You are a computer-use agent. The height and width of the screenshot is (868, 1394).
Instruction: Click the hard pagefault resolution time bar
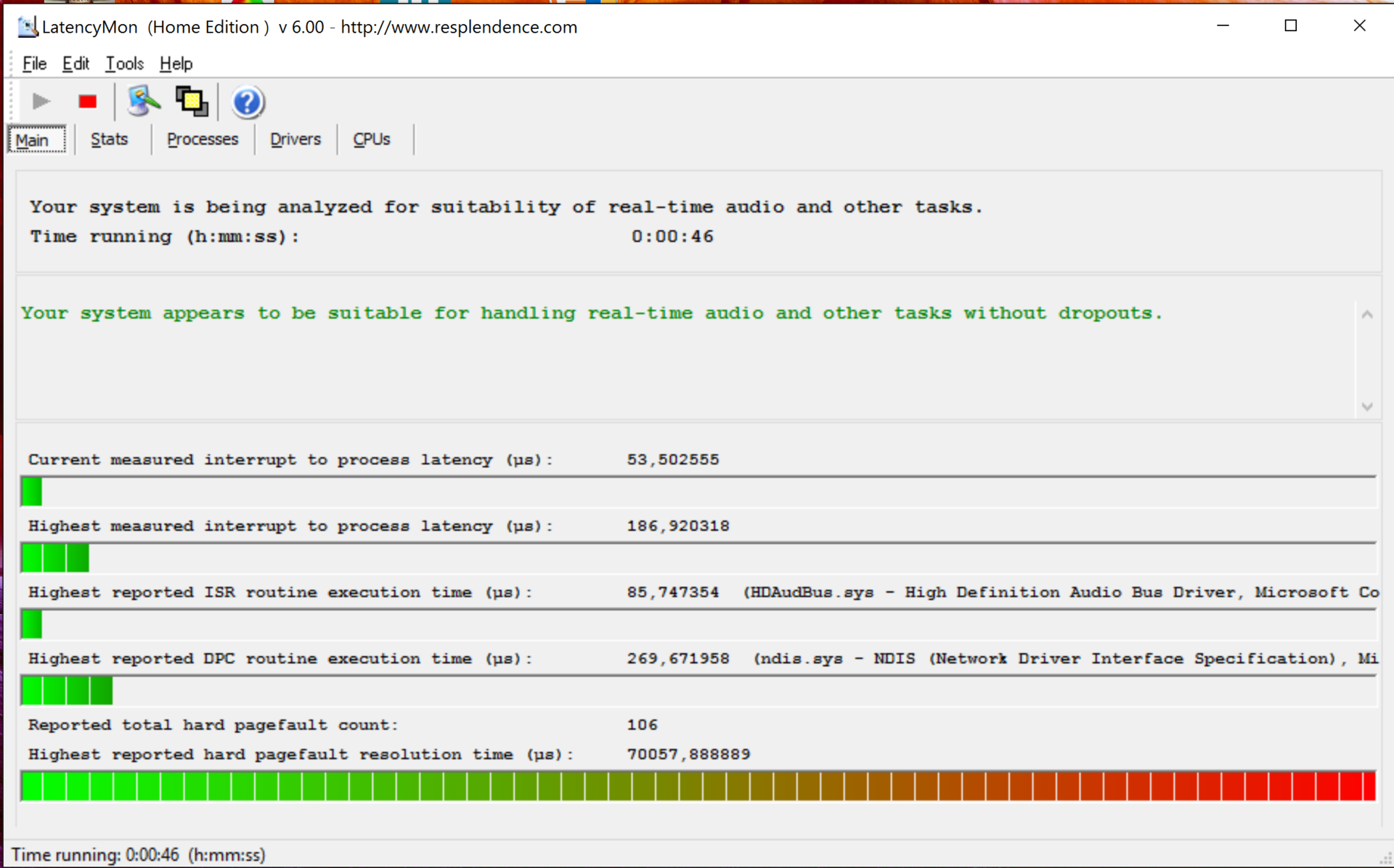click(697, 787)
